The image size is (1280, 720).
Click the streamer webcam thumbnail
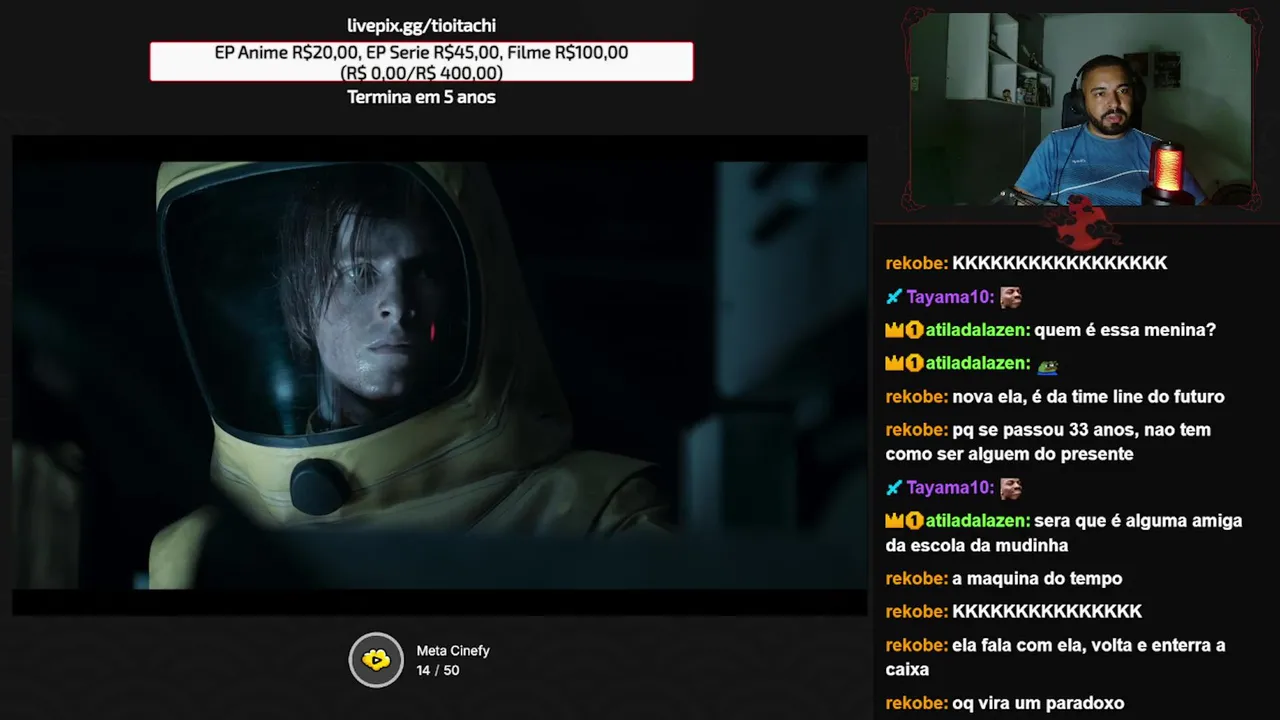[1080, 109]
